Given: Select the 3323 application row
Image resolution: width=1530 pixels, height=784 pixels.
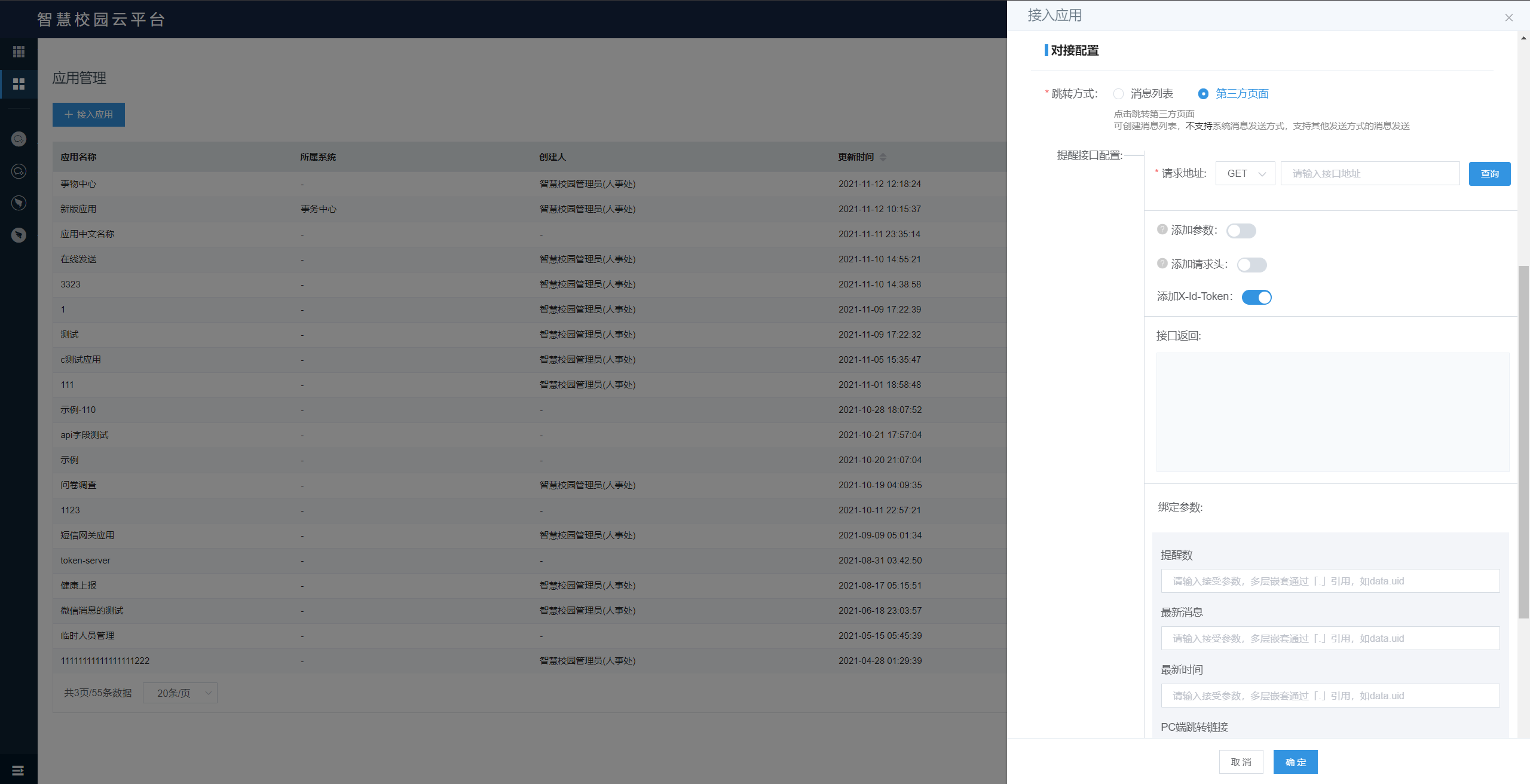Looking at the screenshot, I should click(530, 284).
